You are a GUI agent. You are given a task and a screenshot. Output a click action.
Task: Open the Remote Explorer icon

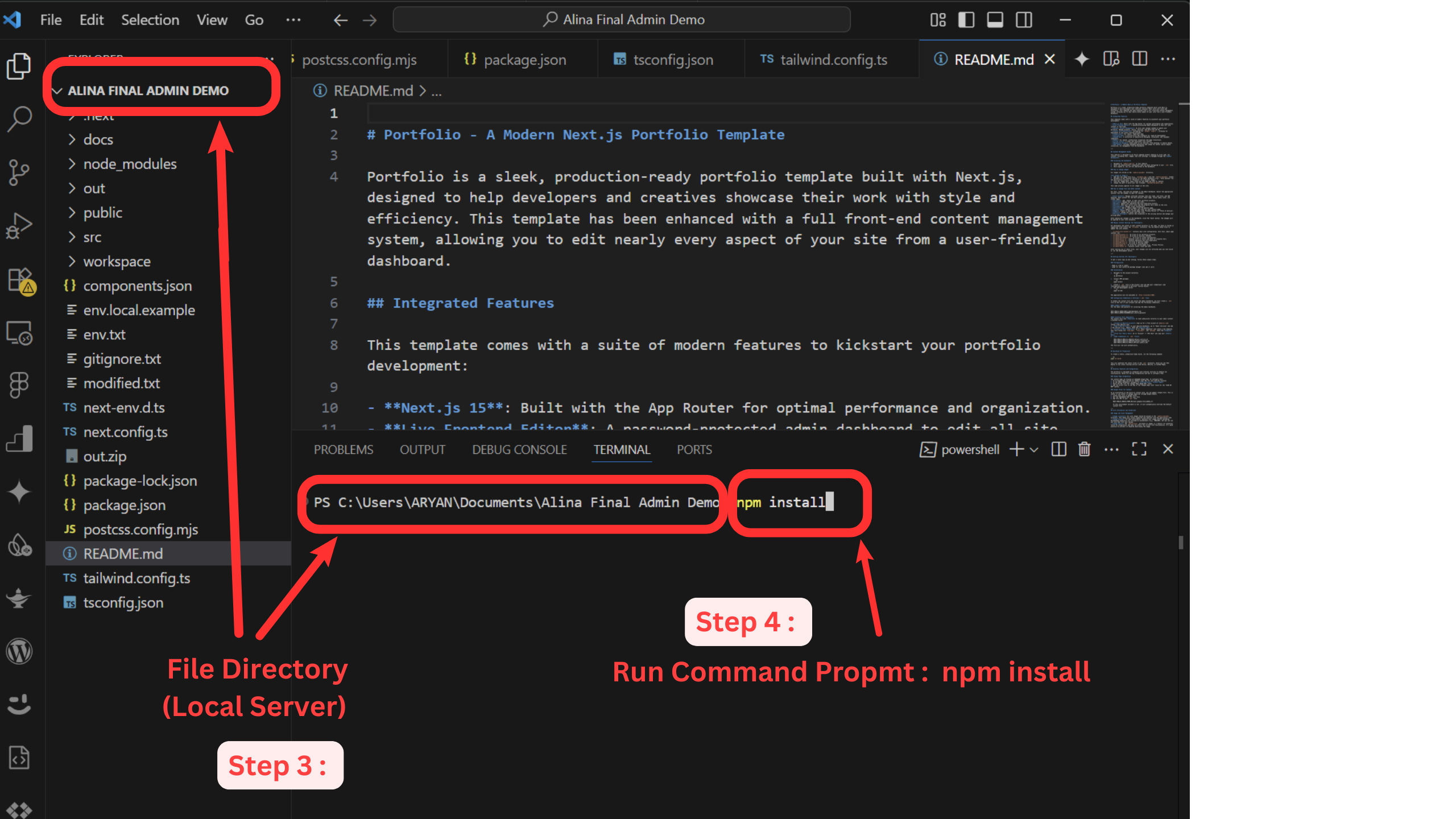tap(20, 333)
